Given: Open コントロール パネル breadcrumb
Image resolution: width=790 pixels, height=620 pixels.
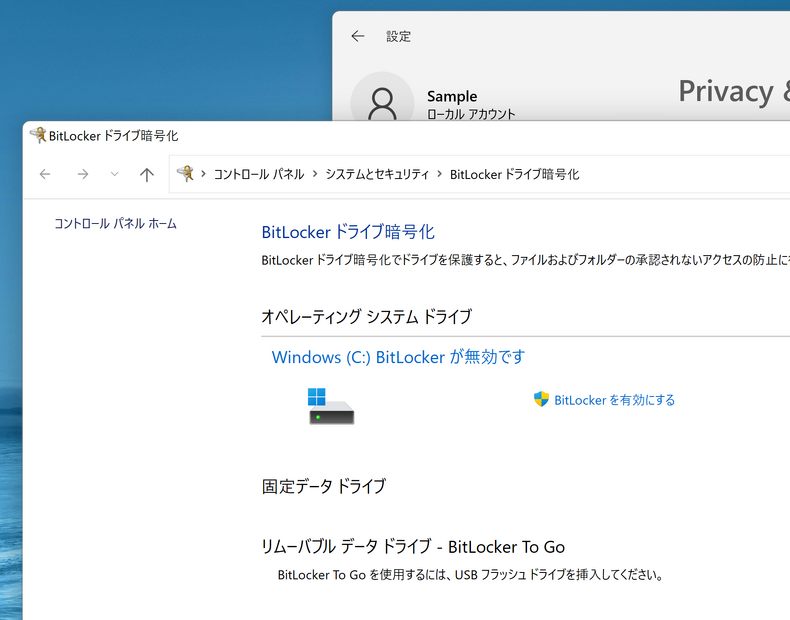Looking at the screenshot, I should coord(259,174).
